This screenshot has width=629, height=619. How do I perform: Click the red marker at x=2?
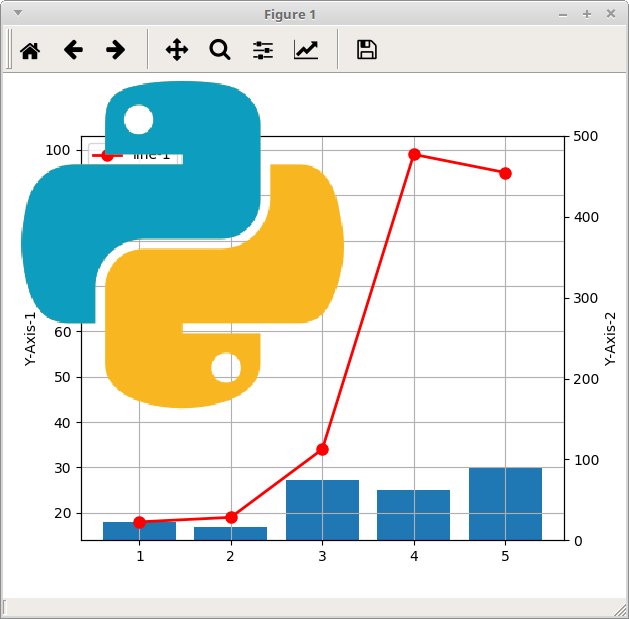(231, 518)
